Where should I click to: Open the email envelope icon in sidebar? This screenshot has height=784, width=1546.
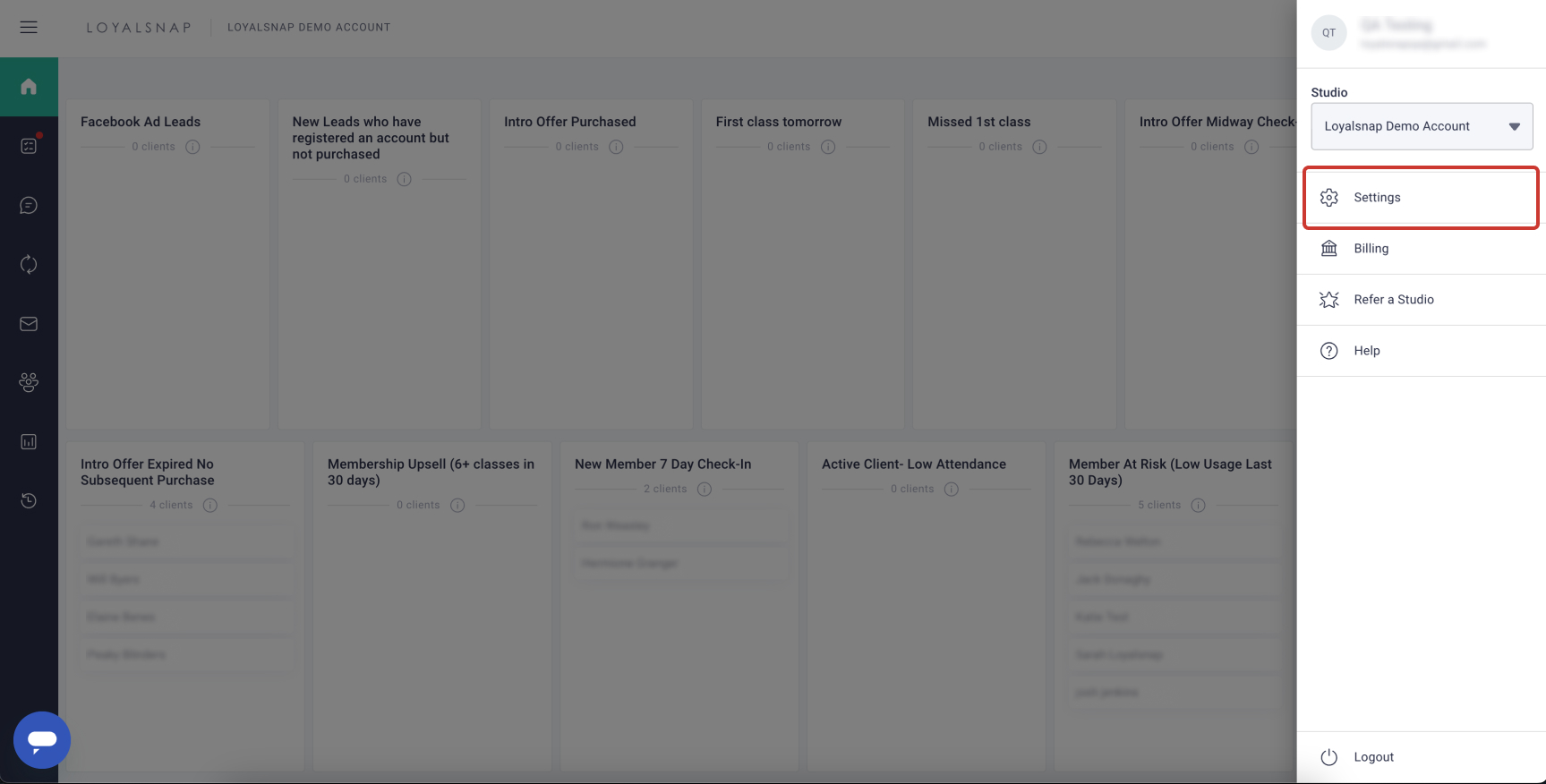(29, 324)
